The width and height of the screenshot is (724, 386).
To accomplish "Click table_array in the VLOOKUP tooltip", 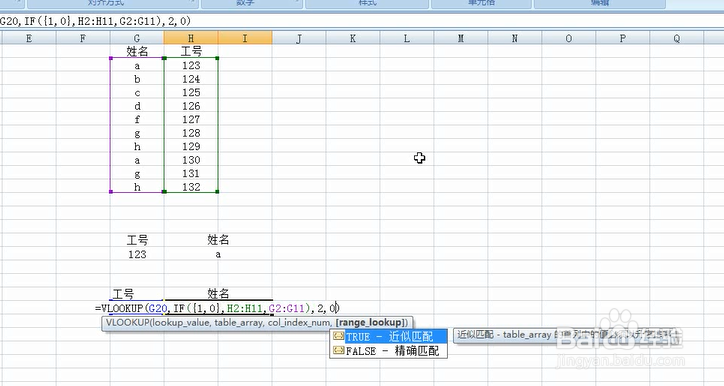I will coord(239,322).
